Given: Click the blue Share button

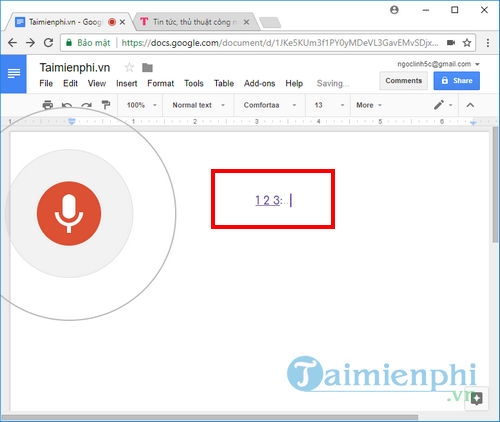Looking at the screenshot, I should pyautogui.click(x=457, y=81).
